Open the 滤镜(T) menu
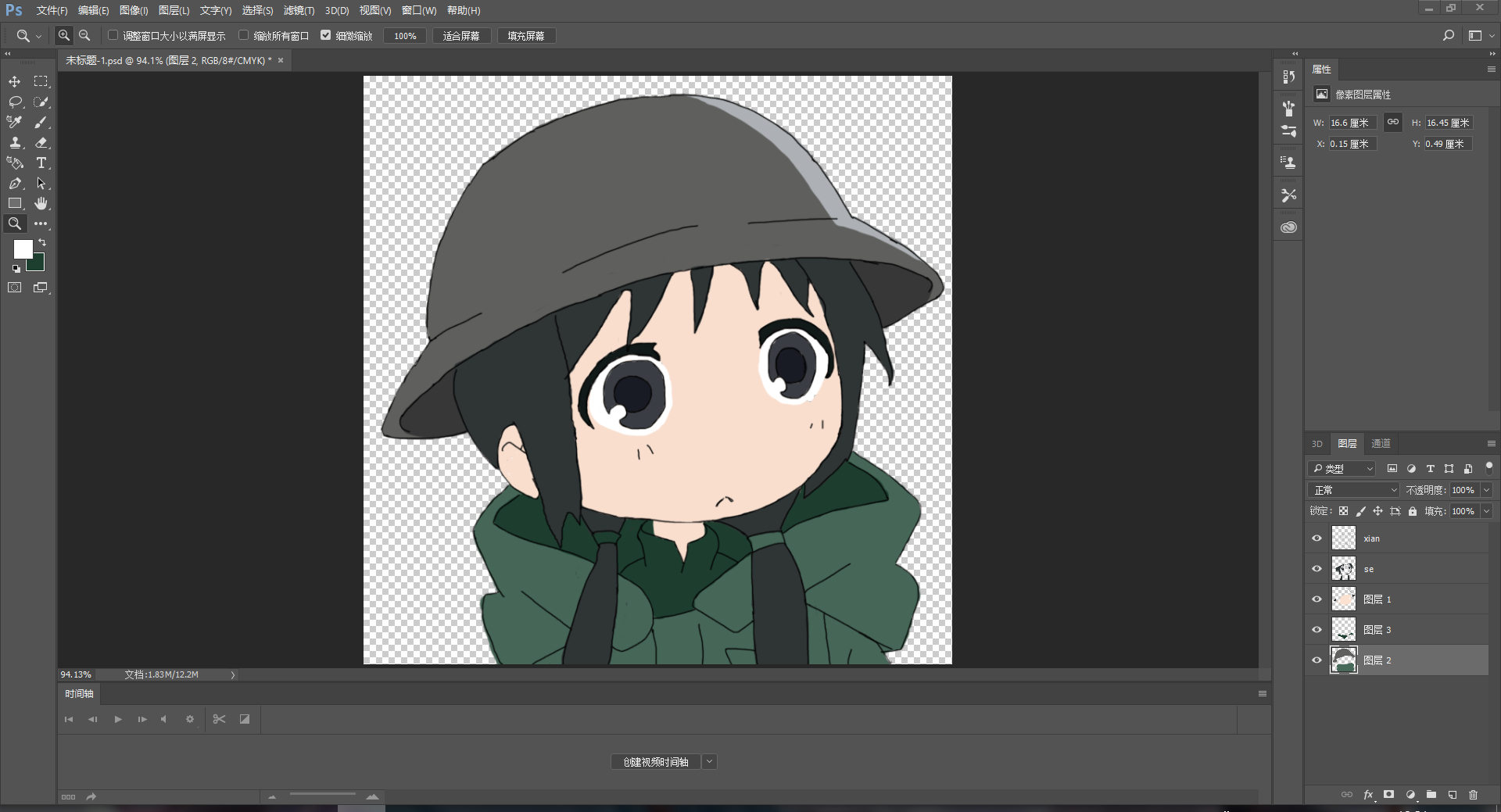Viewport: 1501px width, 812px height. [x=299, y=10]
